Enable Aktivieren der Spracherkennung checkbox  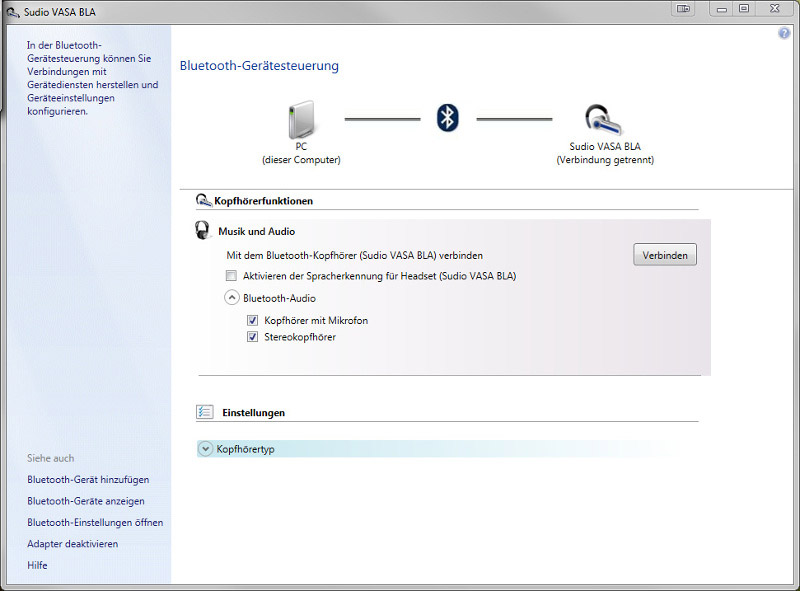[231, 276]
